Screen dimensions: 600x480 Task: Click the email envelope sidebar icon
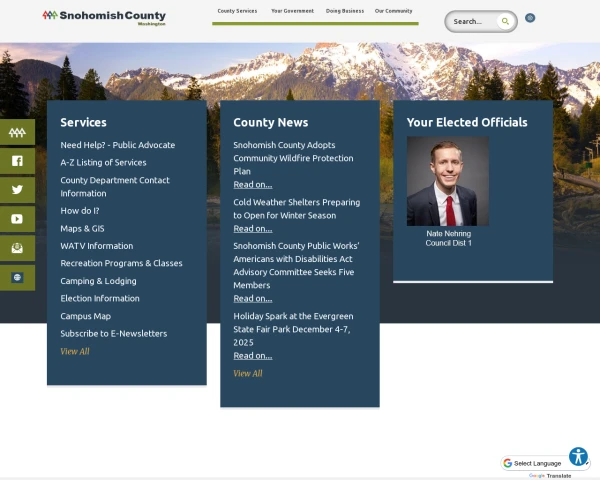coord(17,248)
